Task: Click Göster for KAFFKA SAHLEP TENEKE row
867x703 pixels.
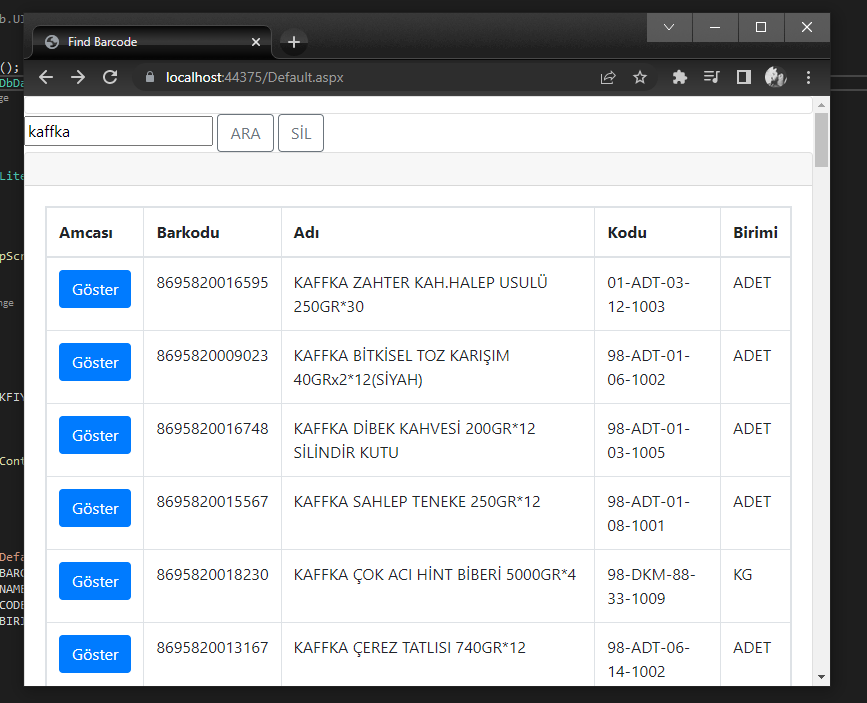Action: (95, 508)
